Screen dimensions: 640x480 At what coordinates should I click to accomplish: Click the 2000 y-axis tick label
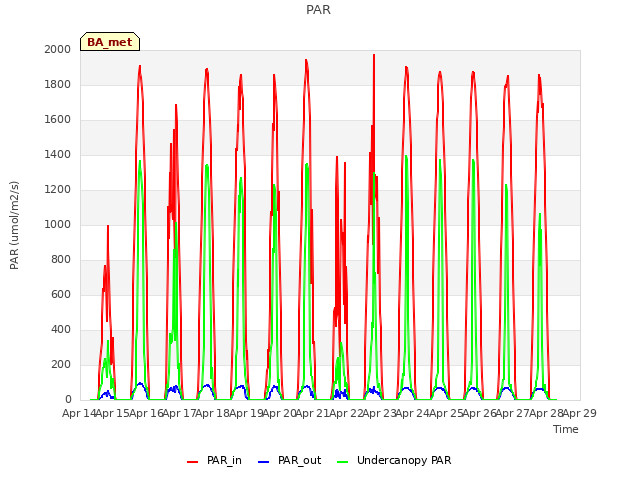pos(58,49)
